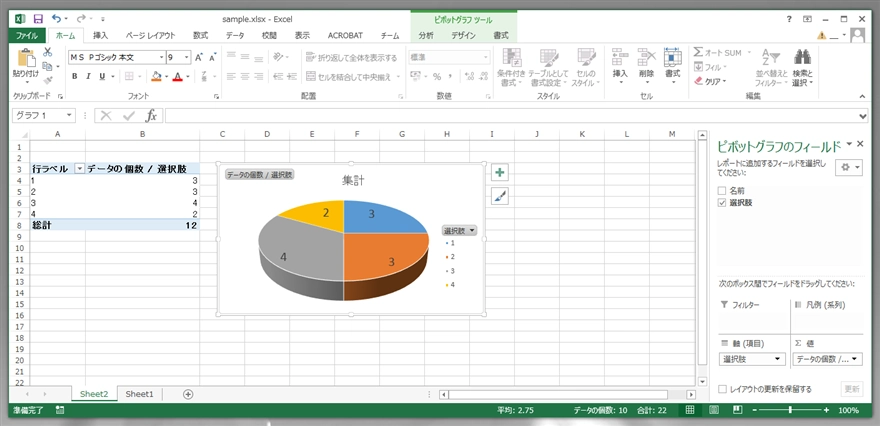Check the 名前 field checkbox
Image resolution: width=880 pixels, height=426 pixels.
coord(722,191)
